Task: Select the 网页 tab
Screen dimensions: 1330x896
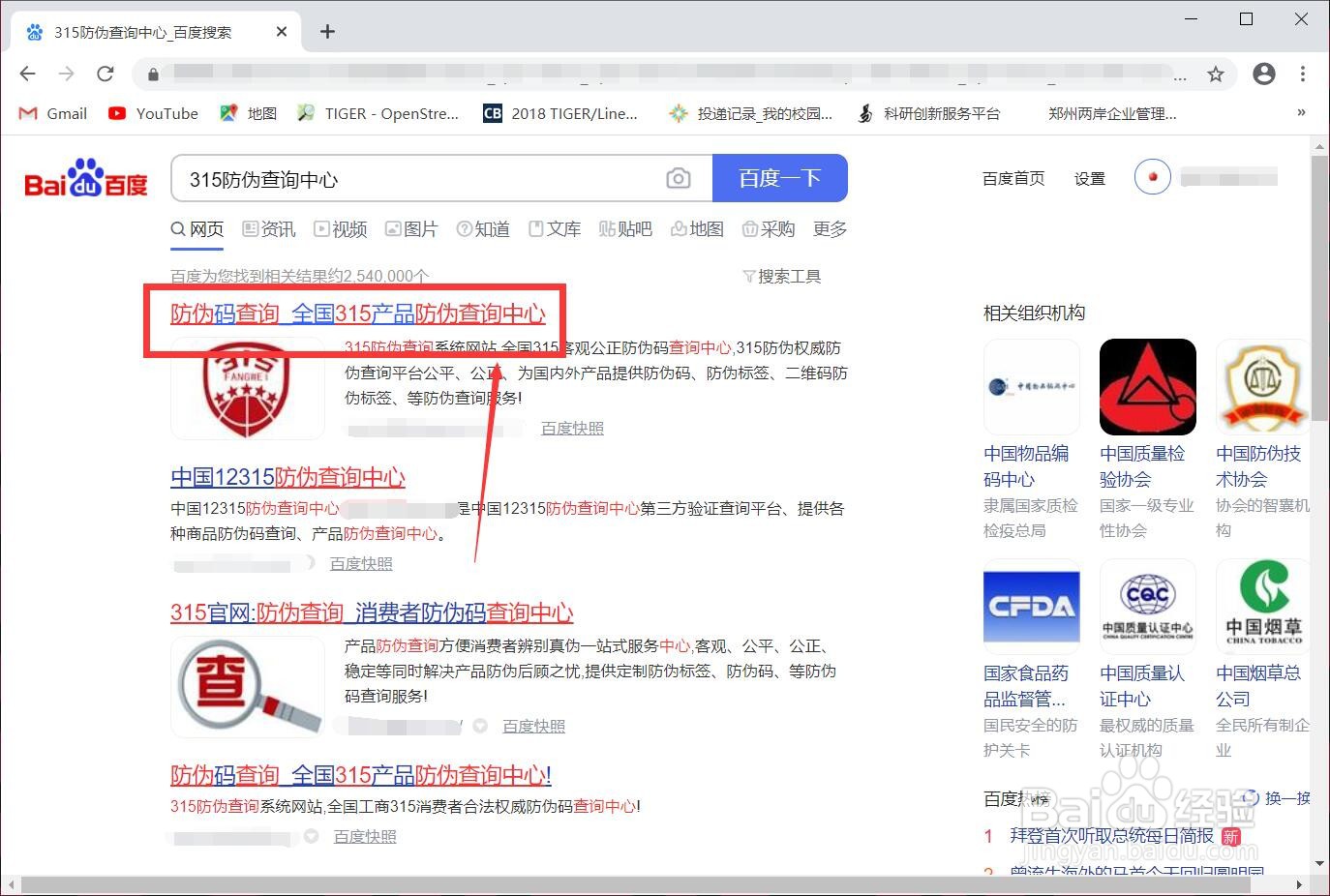Action: tap(197, 229)
